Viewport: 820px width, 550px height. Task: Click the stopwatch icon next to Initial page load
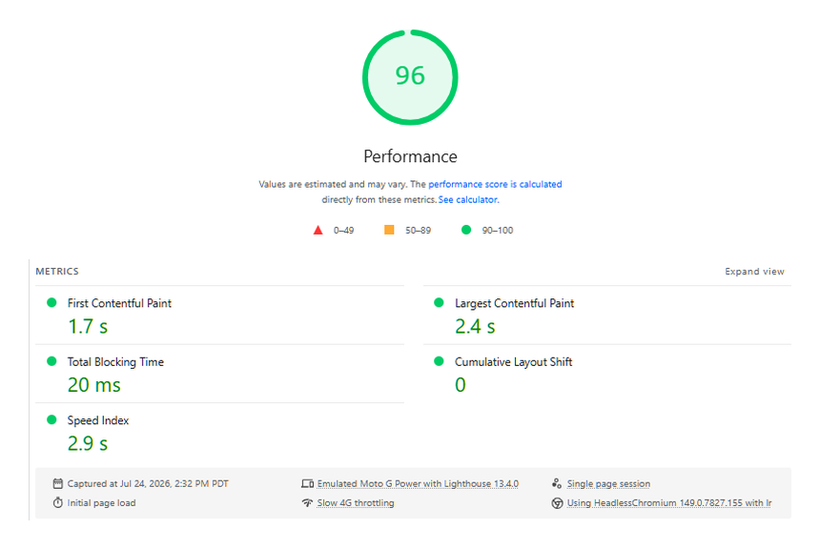[58, 502]
